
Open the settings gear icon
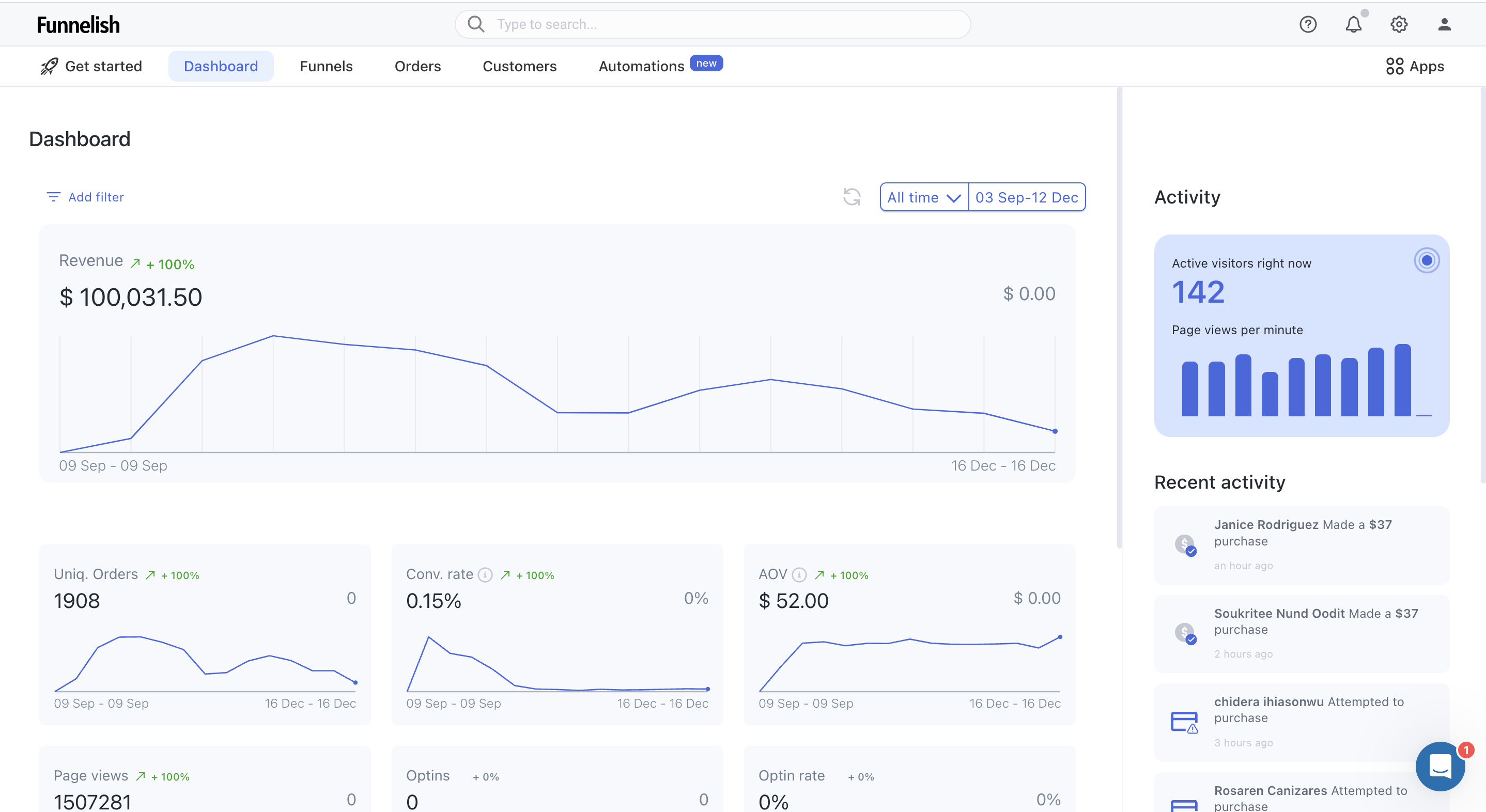[x=1399, y=24]
